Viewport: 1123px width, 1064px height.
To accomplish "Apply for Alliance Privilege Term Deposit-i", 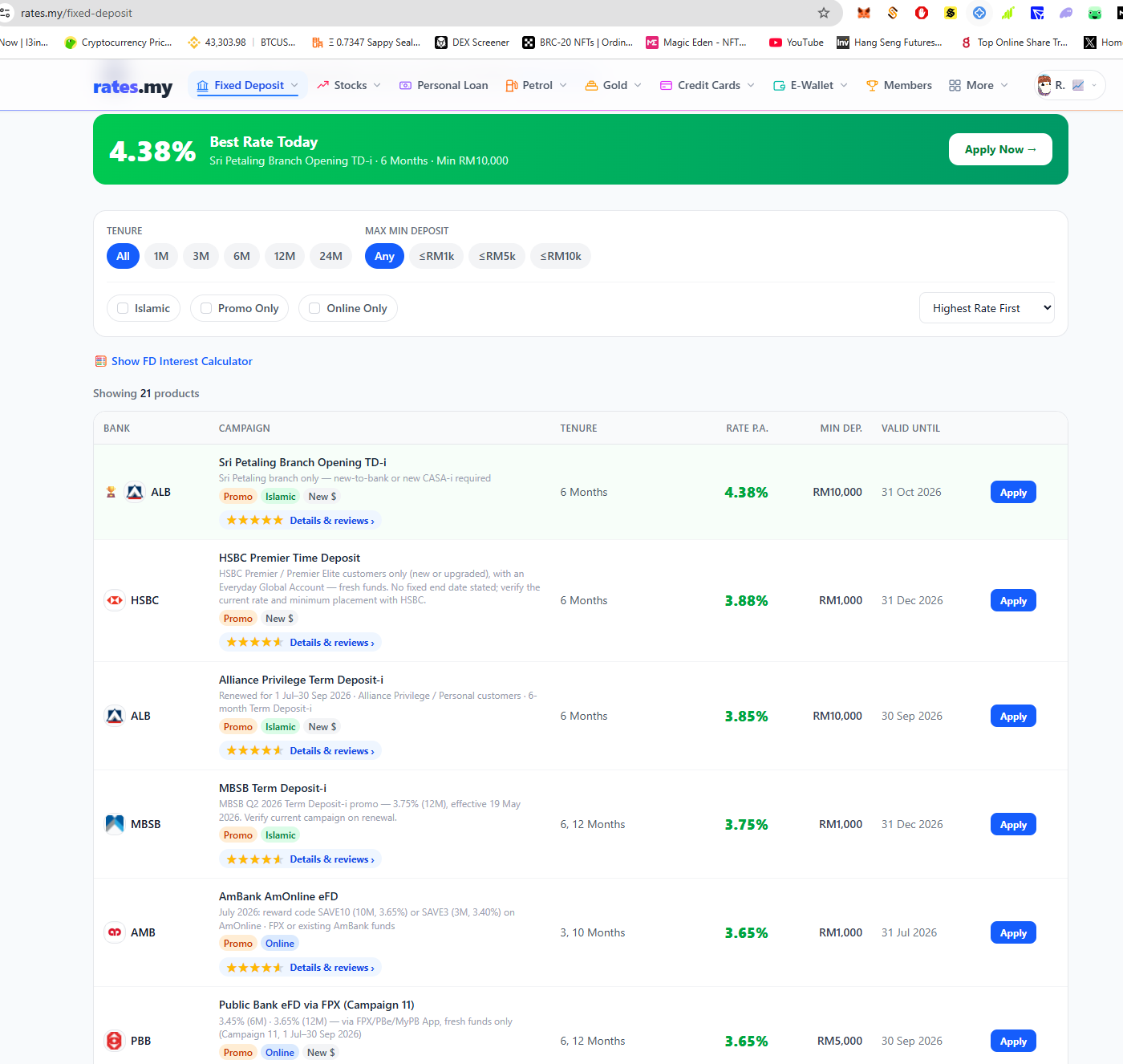I will pyautogui.click(x=1013, y=716).
